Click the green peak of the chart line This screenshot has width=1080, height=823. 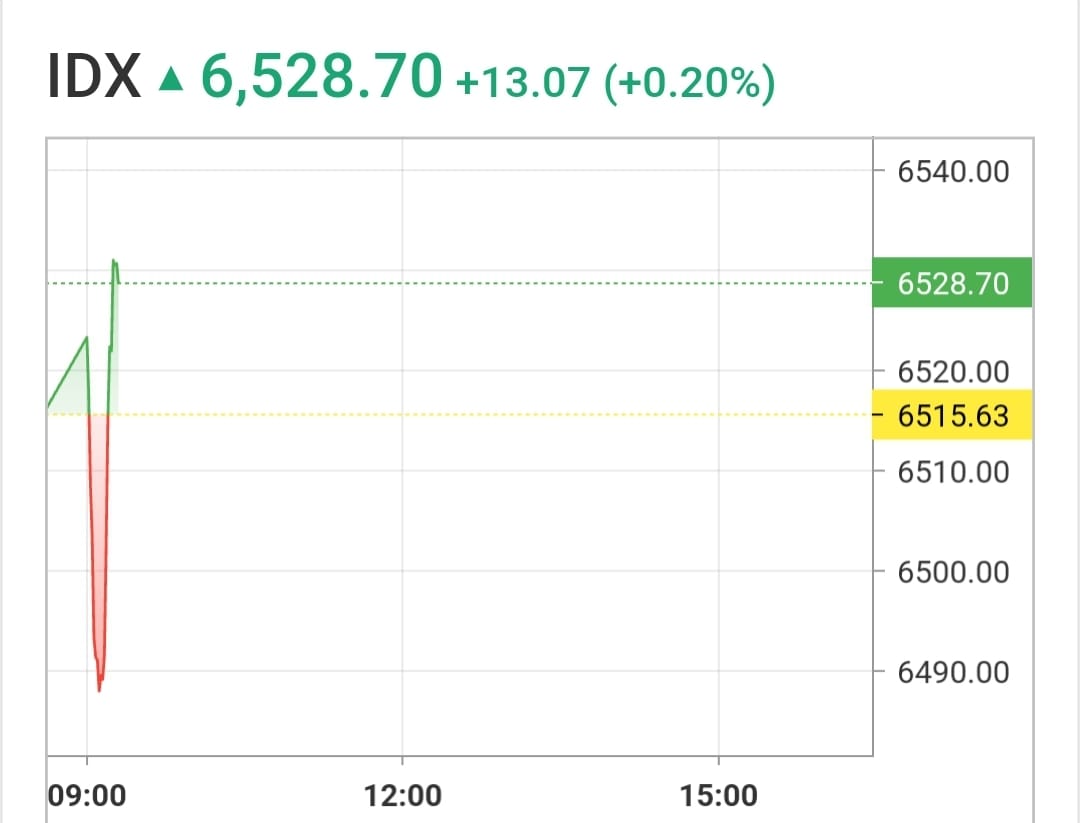click(x=114, y=262)
